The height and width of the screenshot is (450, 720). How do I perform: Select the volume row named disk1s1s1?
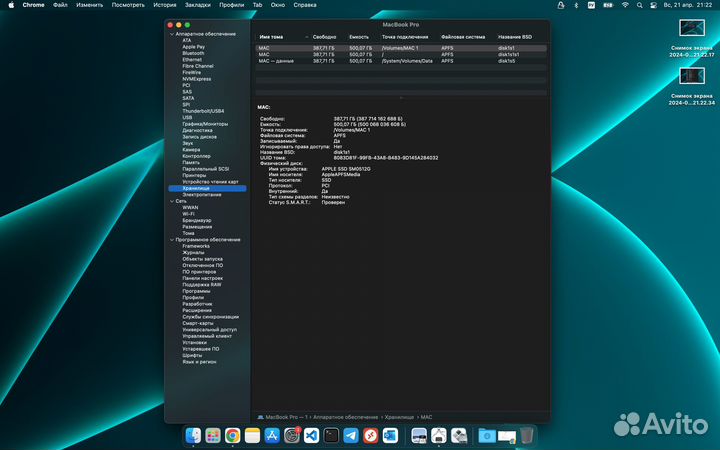tap(401, 54)
